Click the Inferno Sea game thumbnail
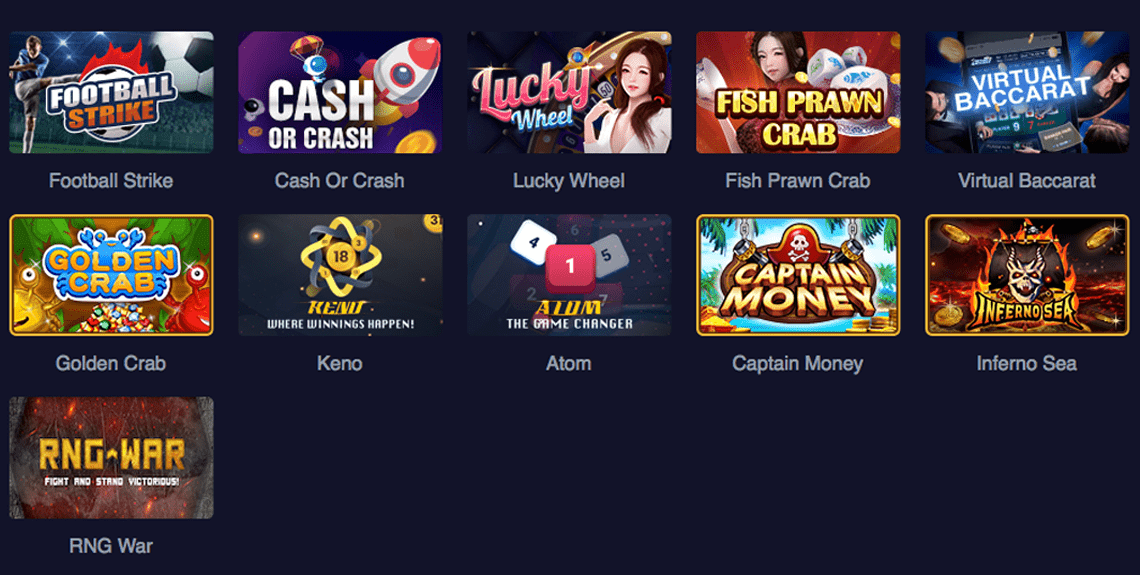The width and height of the screenshot is (1140, 575). pyautogui.click(x=1027, y=275)
